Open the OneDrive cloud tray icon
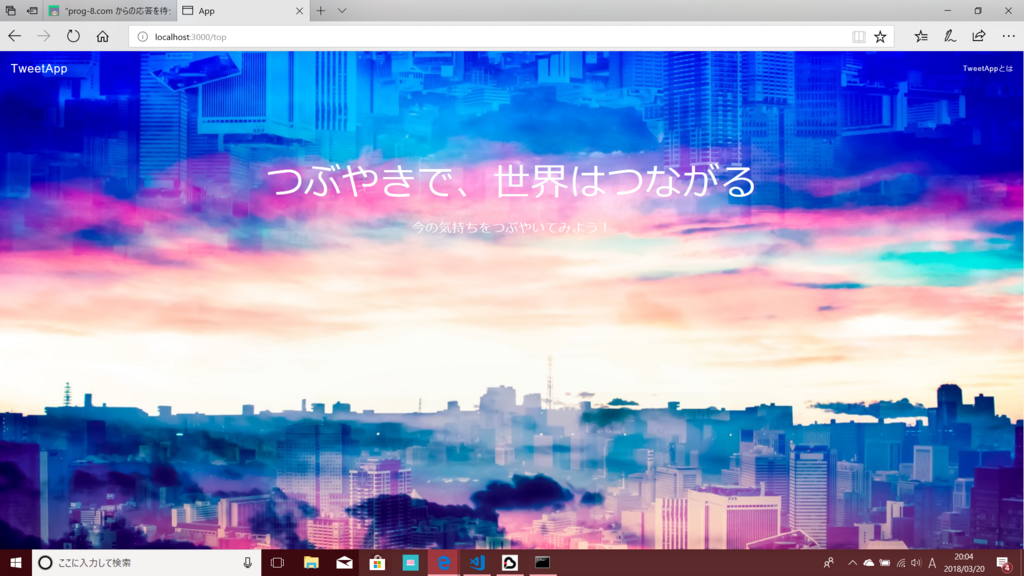 coord(869,563)
